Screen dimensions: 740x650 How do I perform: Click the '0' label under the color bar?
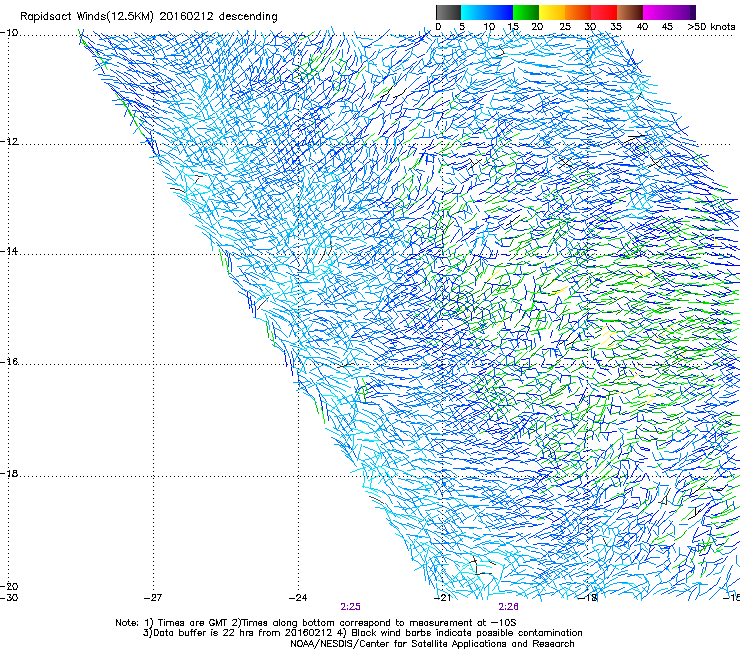[x=438, y=27]
